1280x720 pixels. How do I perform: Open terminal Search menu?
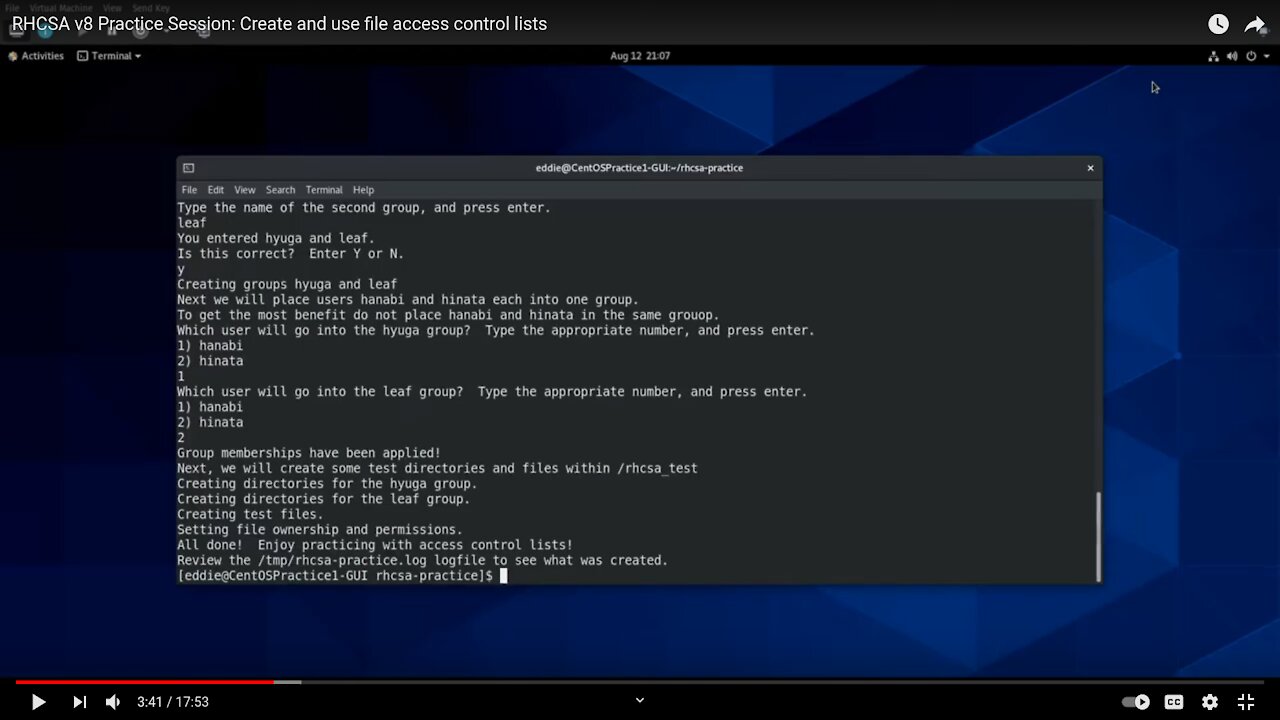[x=280, y=190]
